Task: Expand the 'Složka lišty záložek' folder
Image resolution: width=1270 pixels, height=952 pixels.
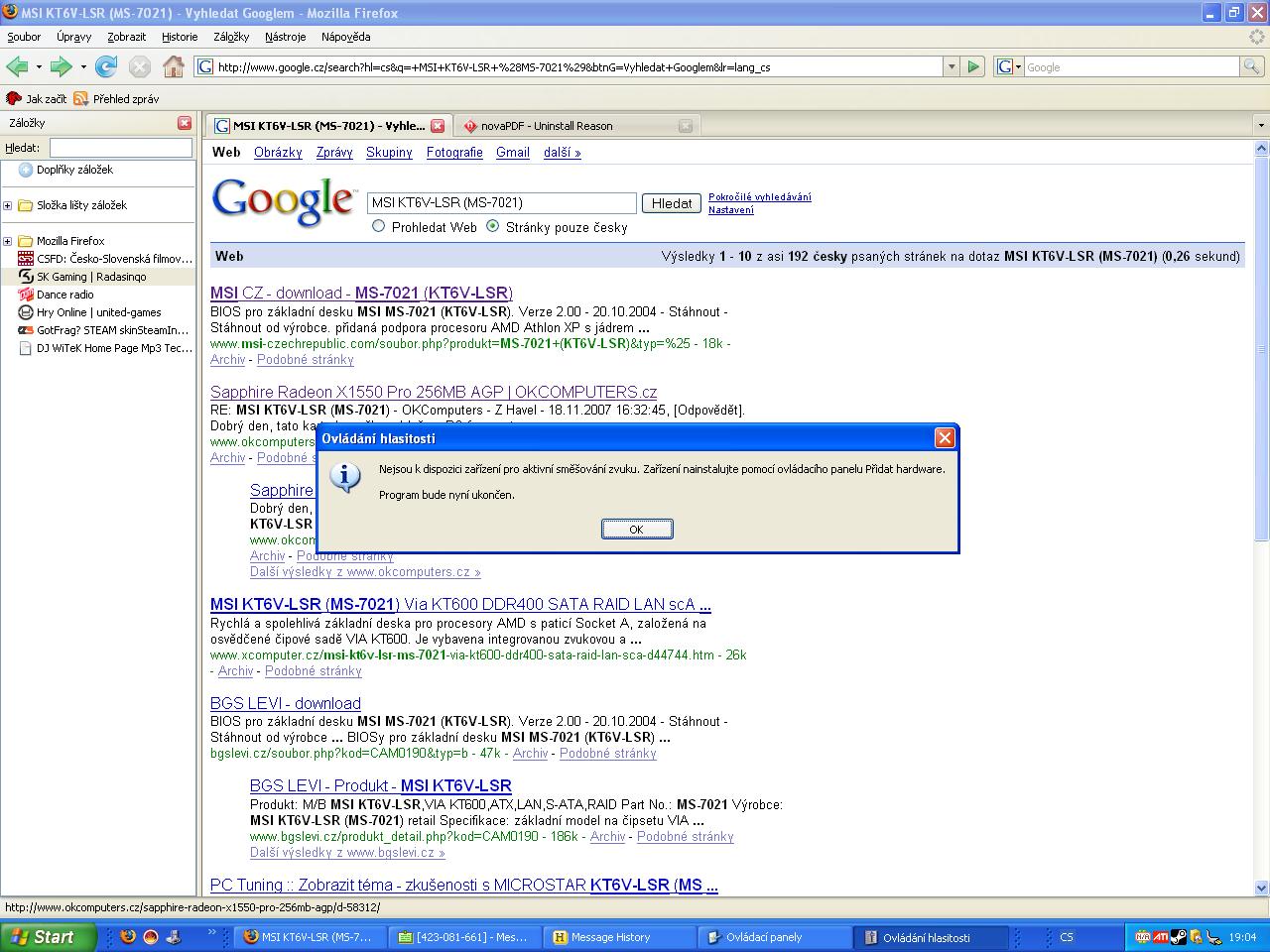Action: click(x=8, y=205)
